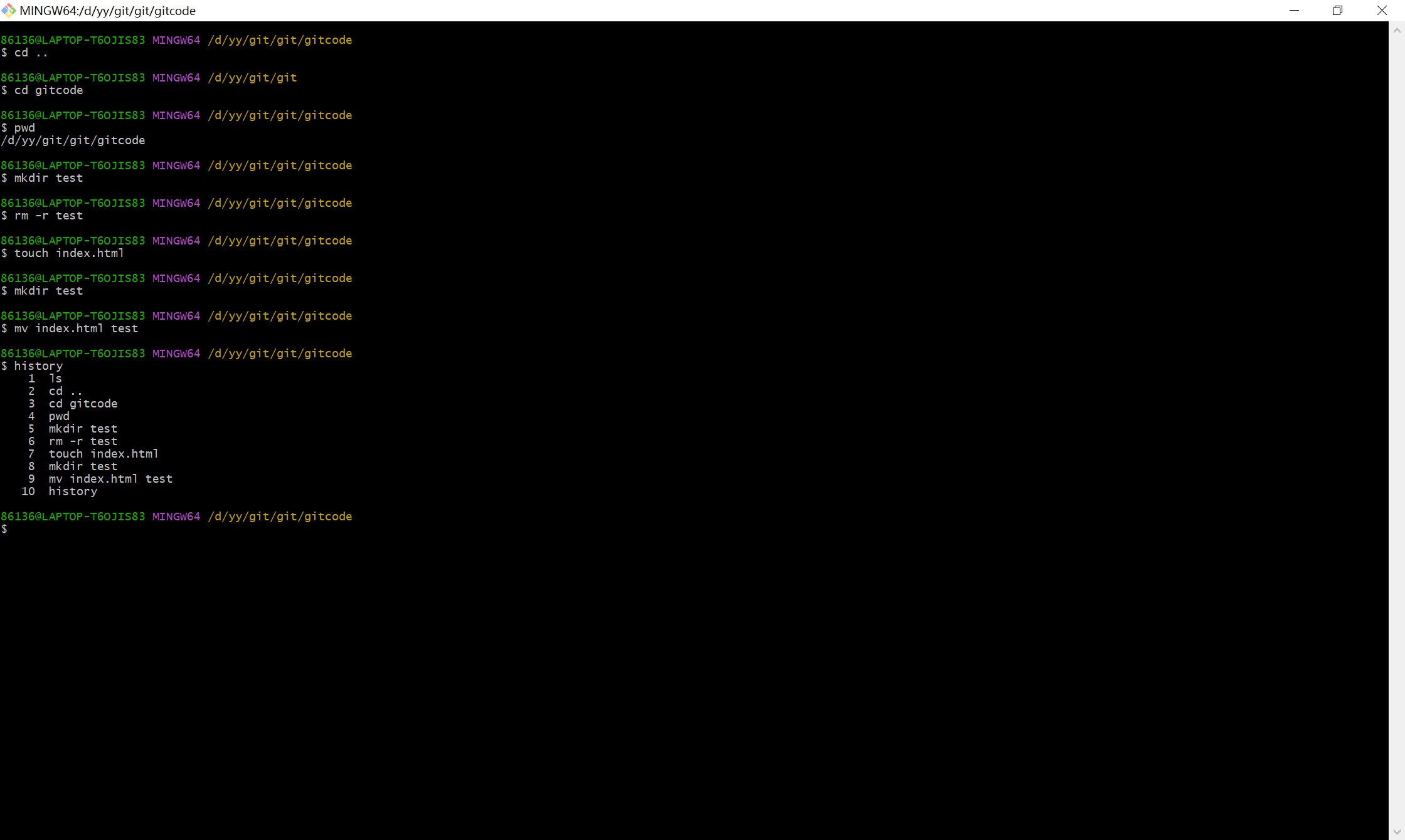The width and height of the screenshot is (1405, 840).
Task: Click the 'mv index.html test' command after prompt
Action: pos(76,328)
